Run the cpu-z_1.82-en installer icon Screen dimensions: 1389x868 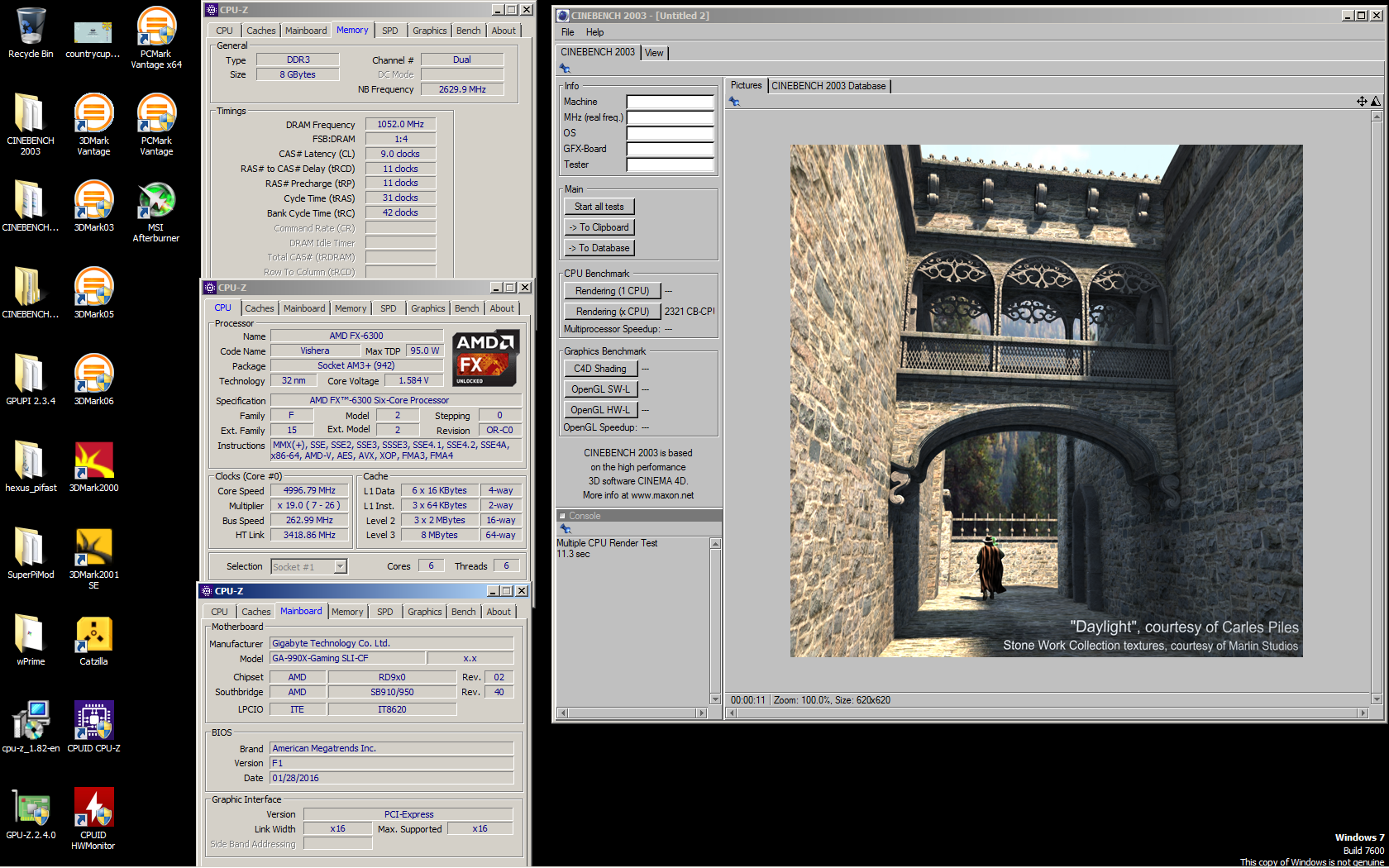point(31,727)
